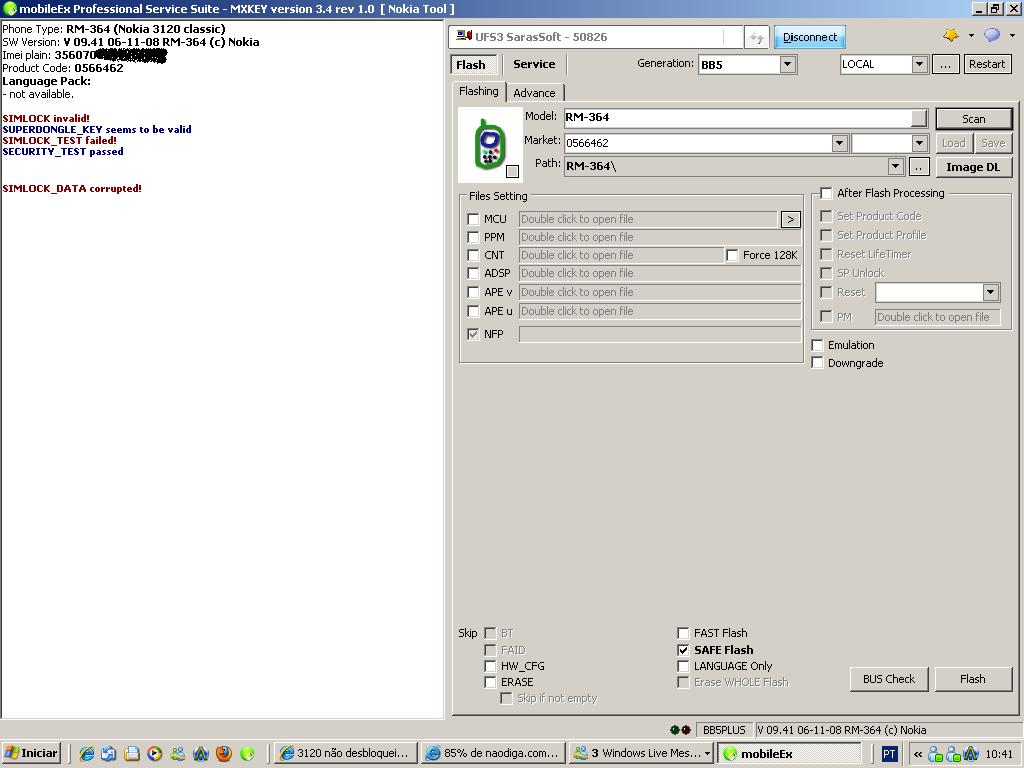
Task: Click the first messenger tray icon
Action: pyautogui.click(x=935, y=754)
